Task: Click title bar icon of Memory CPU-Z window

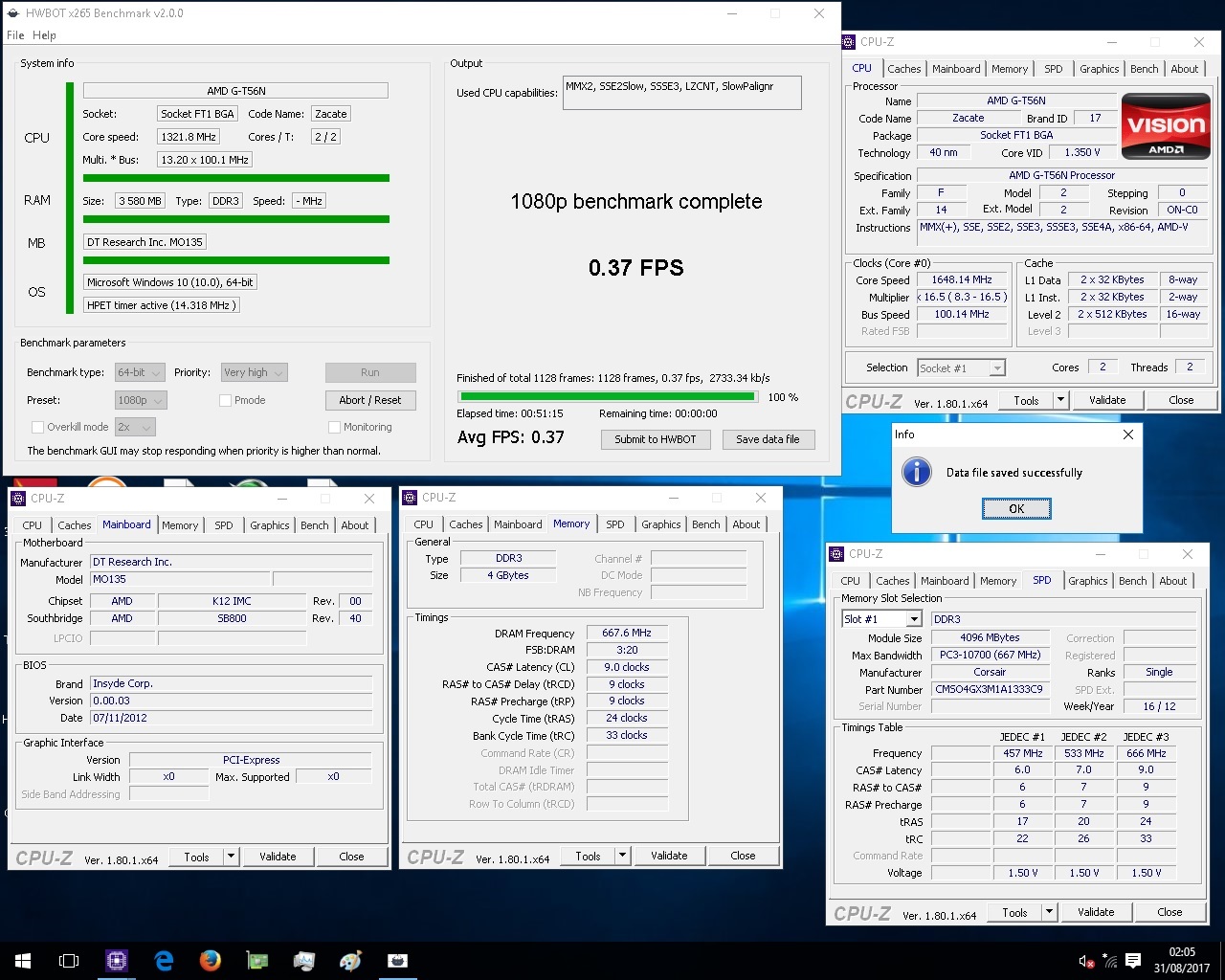Action: click(x=410, y=498)
